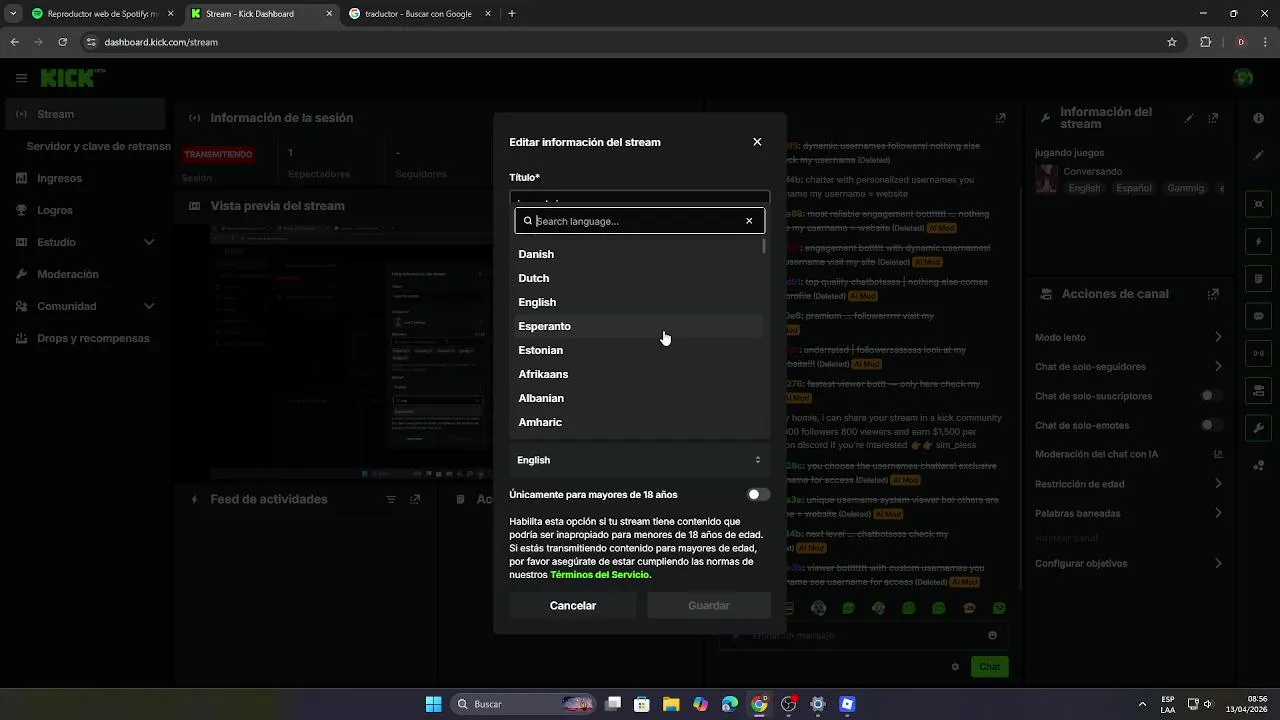Close the Editar información del stream dialog
The height and width of the screenshot is (720, 1280).
pyautogui.click(x=757, y=142)
